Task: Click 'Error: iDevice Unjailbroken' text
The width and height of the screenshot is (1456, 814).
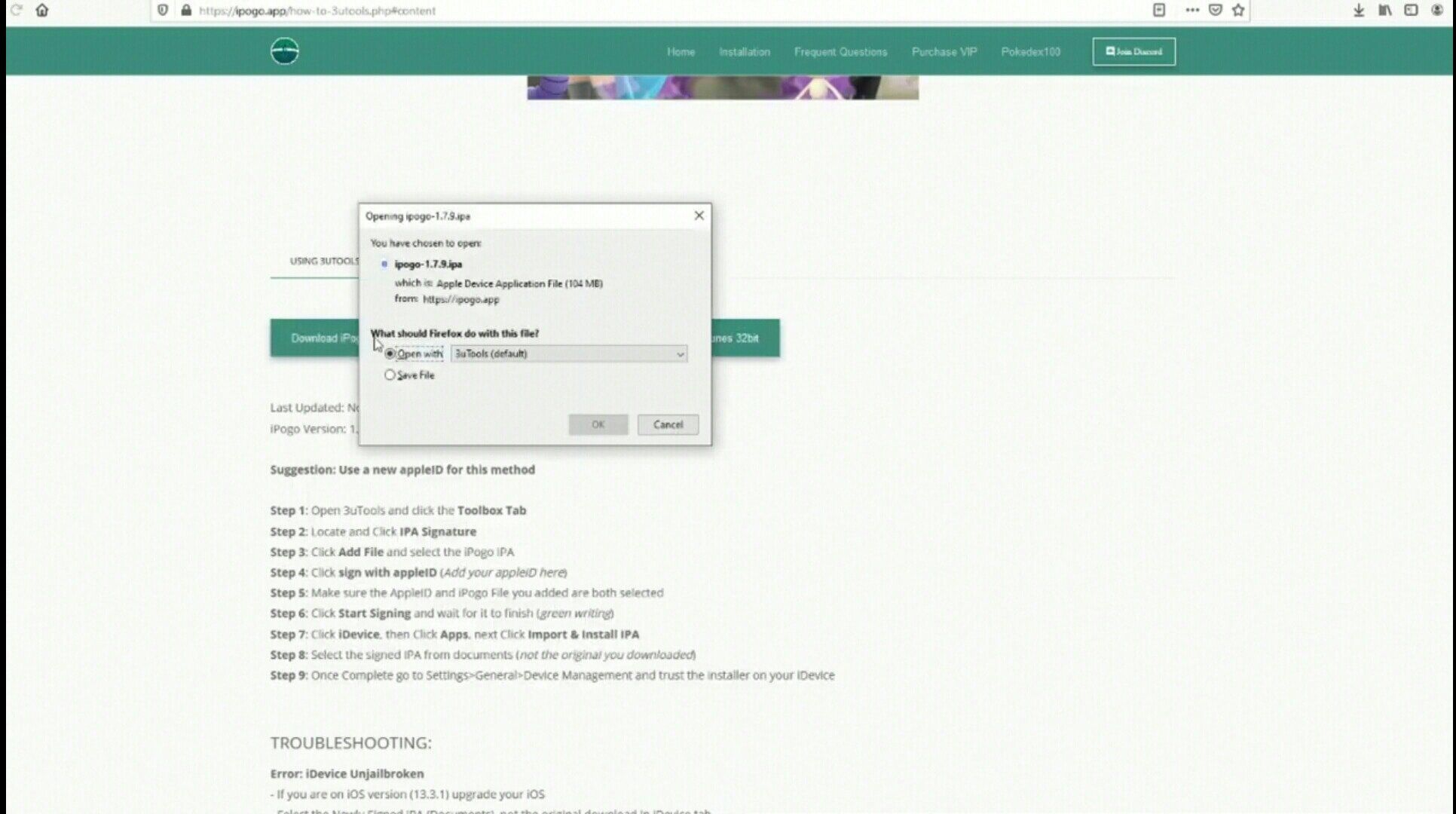Action: tap(347, 774)
